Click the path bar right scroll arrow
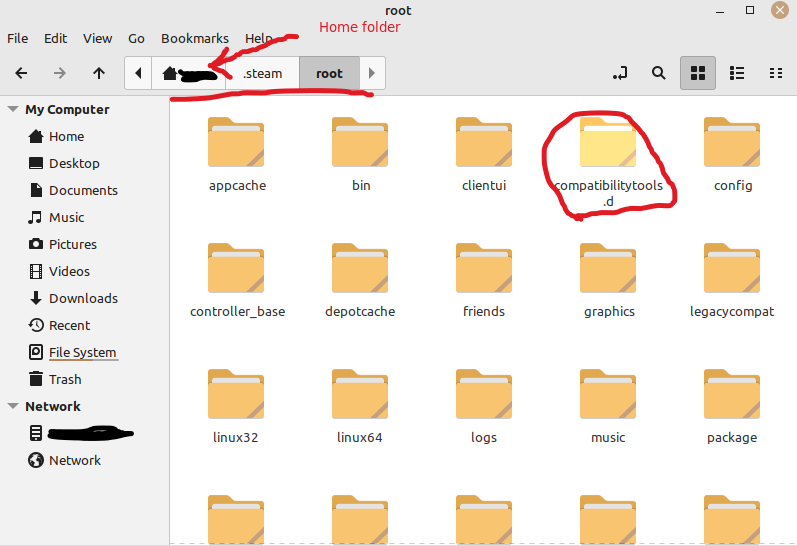 click(x=372, y=73)
